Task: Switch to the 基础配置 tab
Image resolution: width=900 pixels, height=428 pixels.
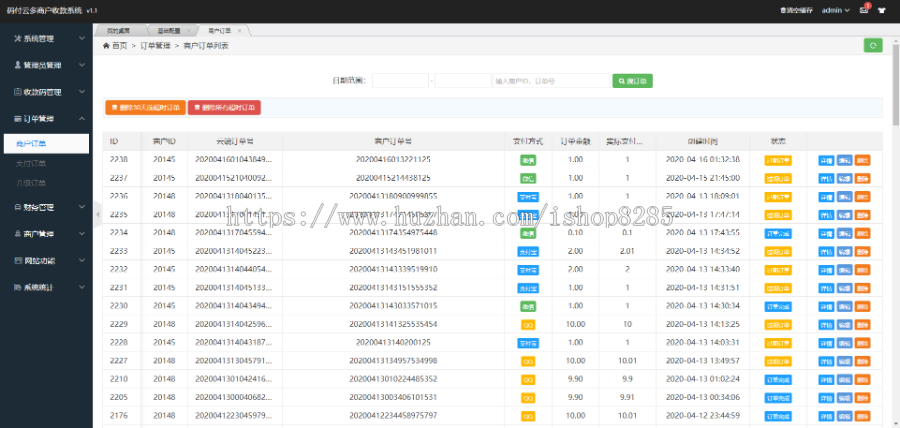Action: tap(169, 30)
